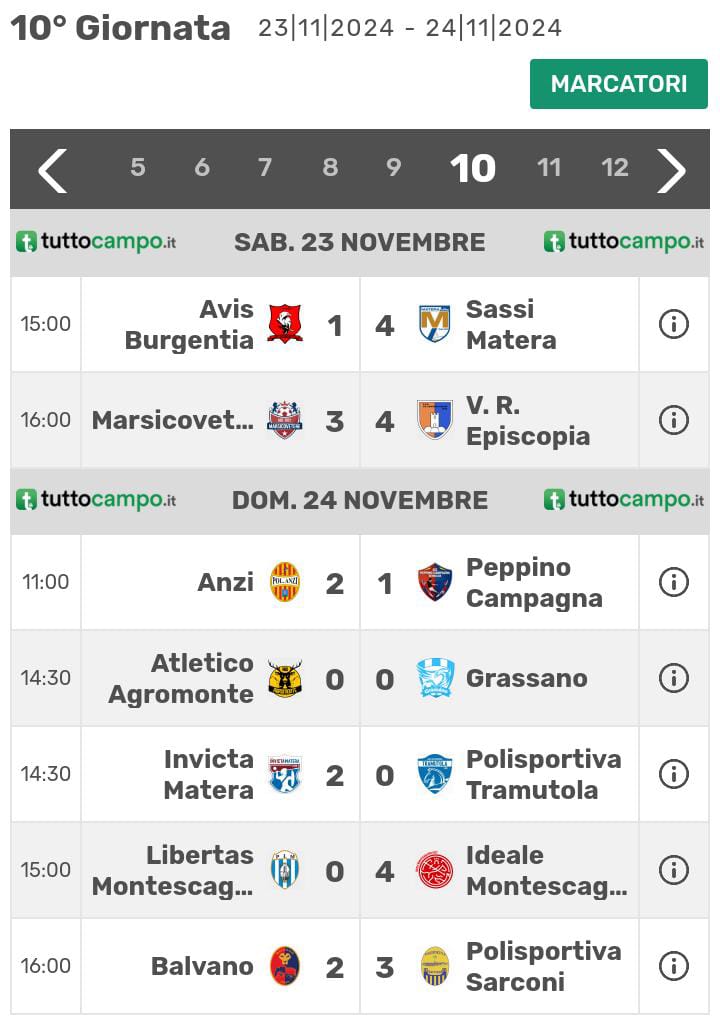This screenshot has height=1020, width=720.
Task: Select matchday 9 tab
Action: click(393, 168)
